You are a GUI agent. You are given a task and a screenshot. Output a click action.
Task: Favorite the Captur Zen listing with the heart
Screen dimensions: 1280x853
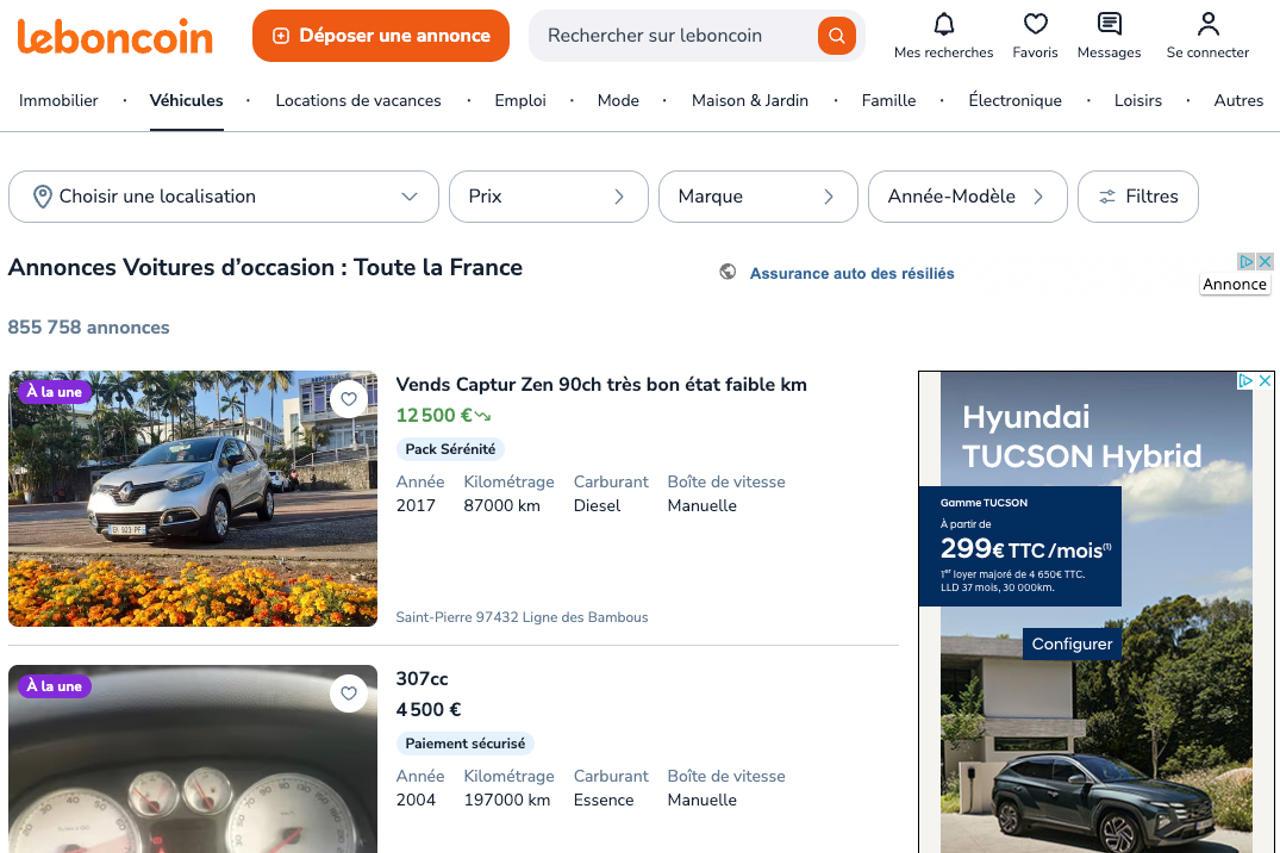(x=349, y=398)
